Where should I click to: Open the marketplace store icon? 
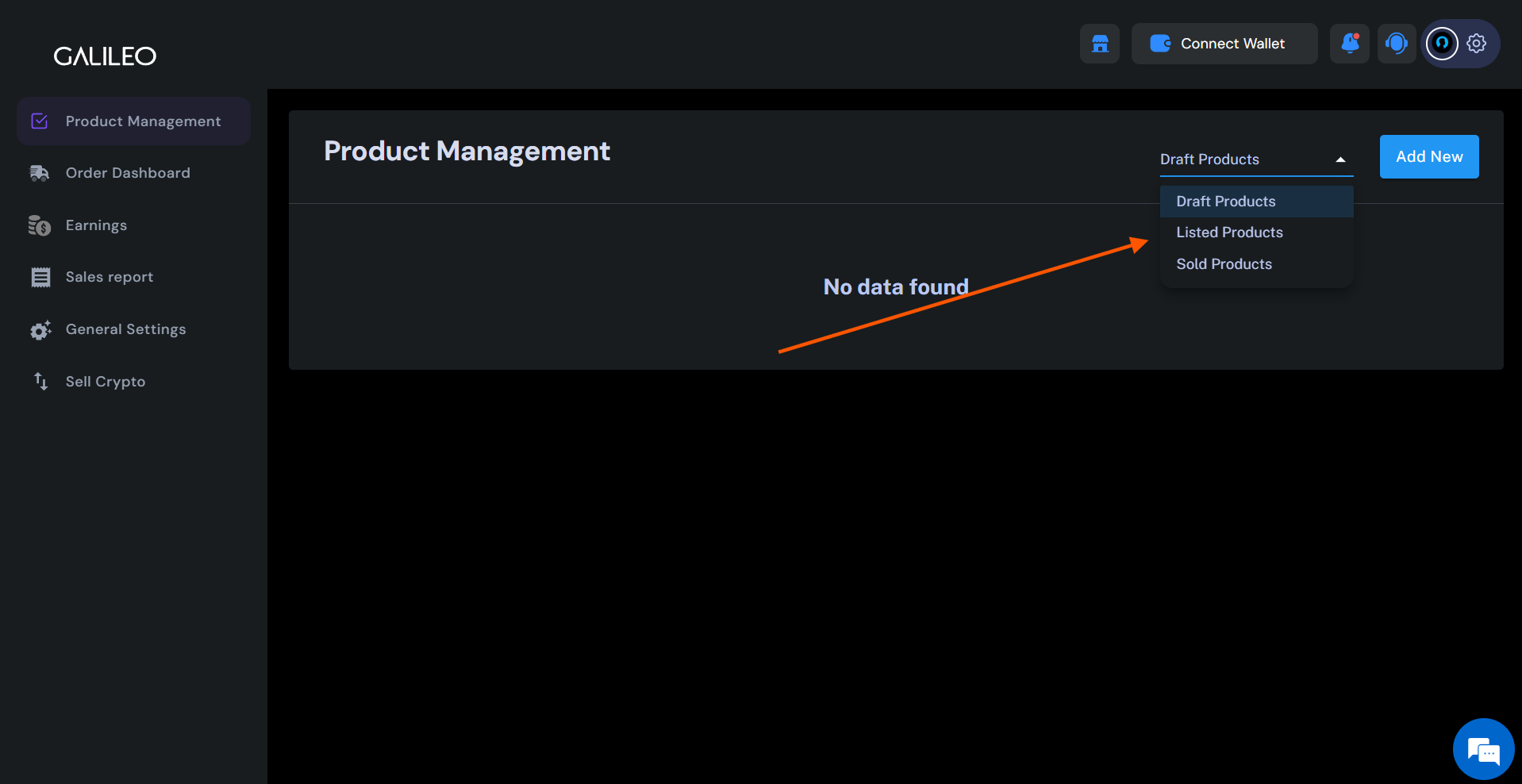tap(1100, 44)
